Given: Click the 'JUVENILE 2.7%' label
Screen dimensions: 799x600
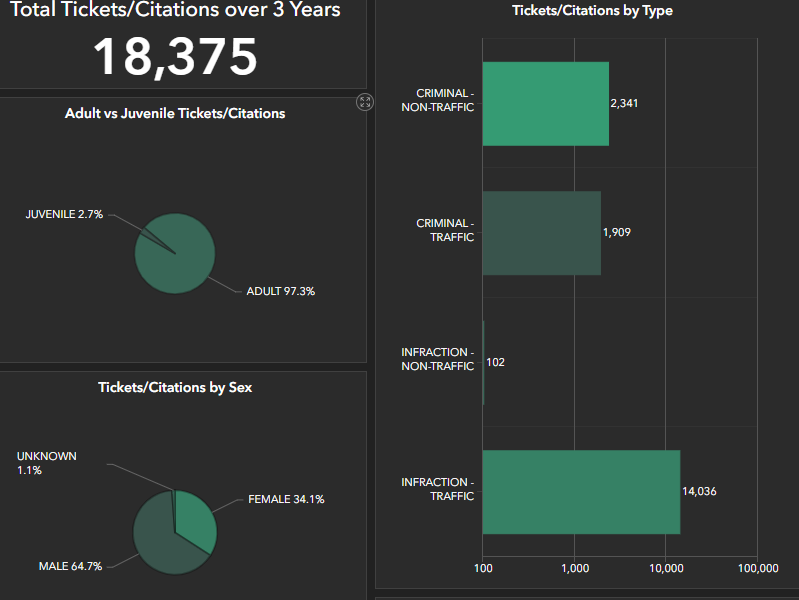Looking at the screenshot, I should [x=64, y=215].
